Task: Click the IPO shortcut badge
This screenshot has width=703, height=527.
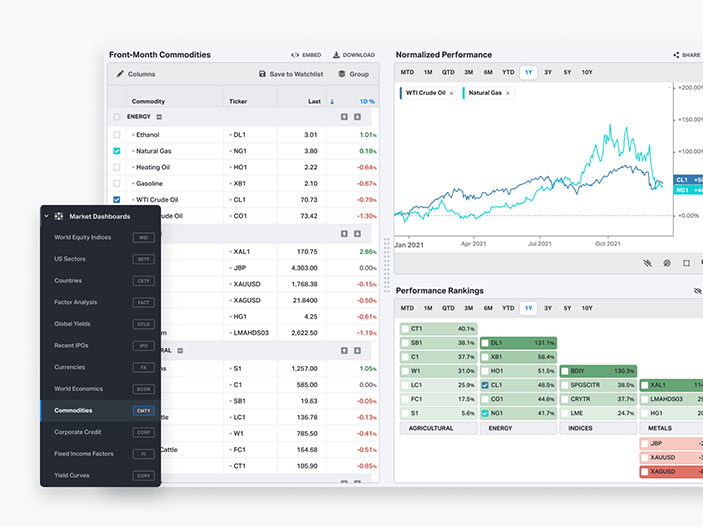Action: click(x=143, y=346)
